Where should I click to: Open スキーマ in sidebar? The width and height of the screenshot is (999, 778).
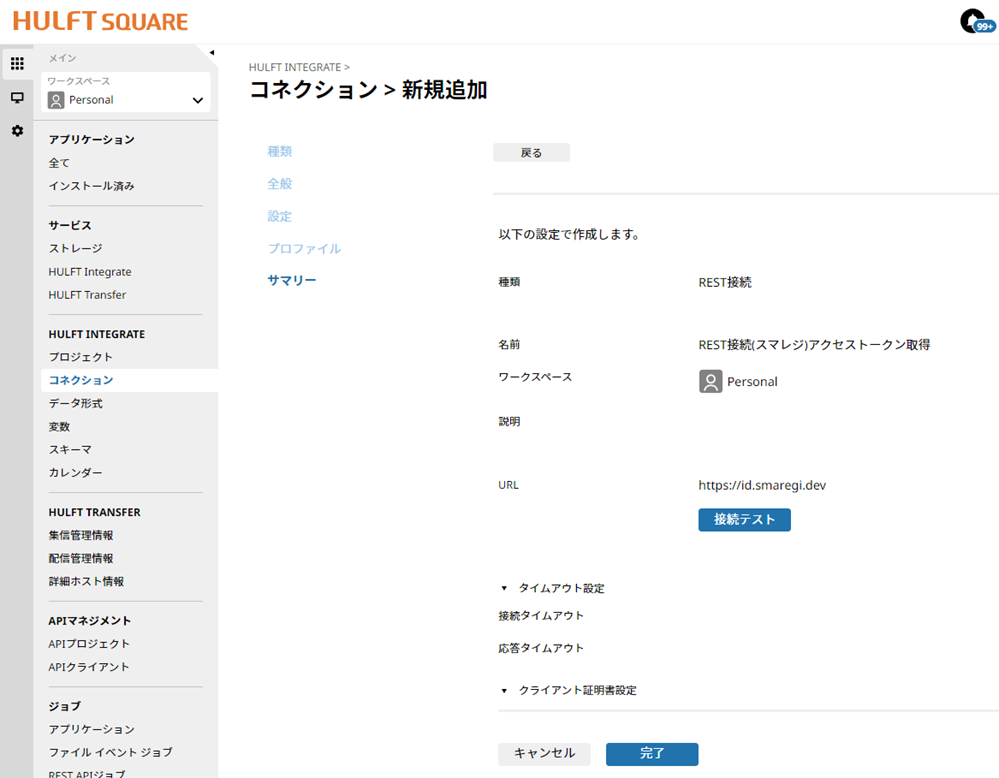click(x=70, y=450)
